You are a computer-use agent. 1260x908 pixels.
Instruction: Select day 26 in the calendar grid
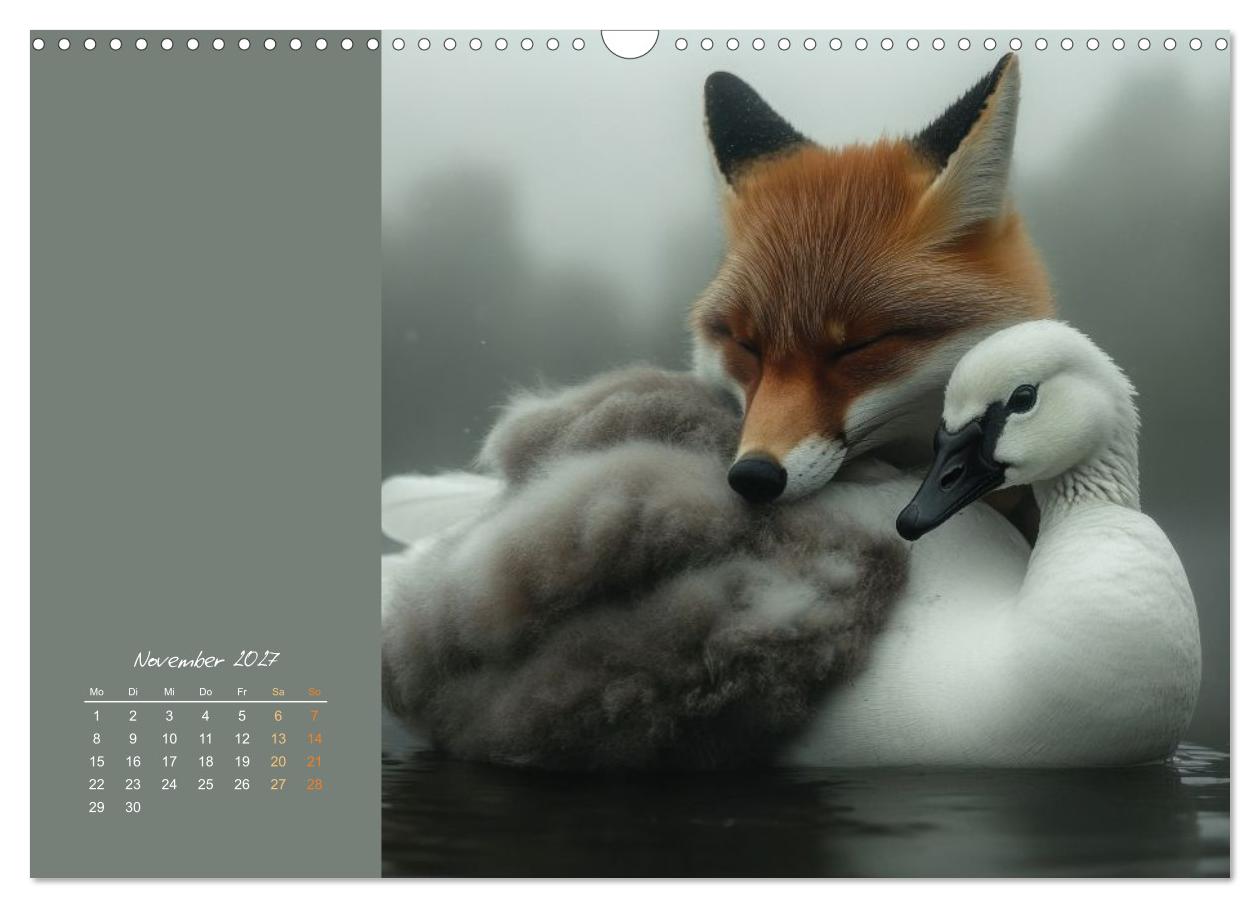point(242,785)
